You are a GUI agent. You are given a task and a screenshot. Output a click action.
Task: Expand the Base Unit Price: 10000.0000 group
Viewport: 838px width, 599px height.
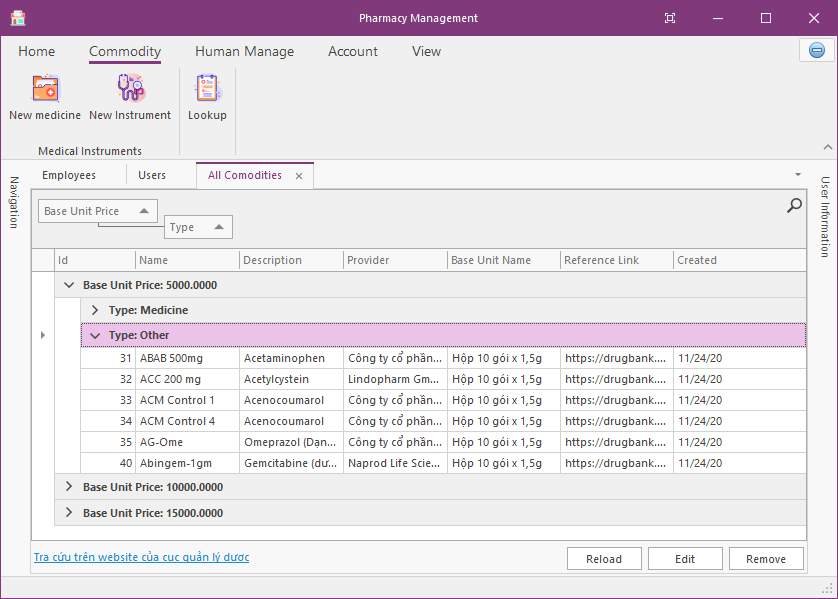68,487
